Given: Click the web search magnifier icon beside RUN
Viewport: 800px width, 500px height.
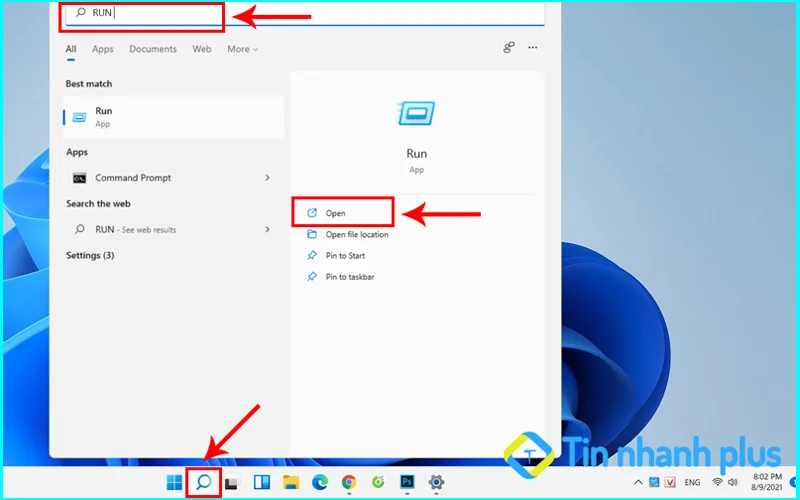Looking at the screenshot, I should point(80,230).
